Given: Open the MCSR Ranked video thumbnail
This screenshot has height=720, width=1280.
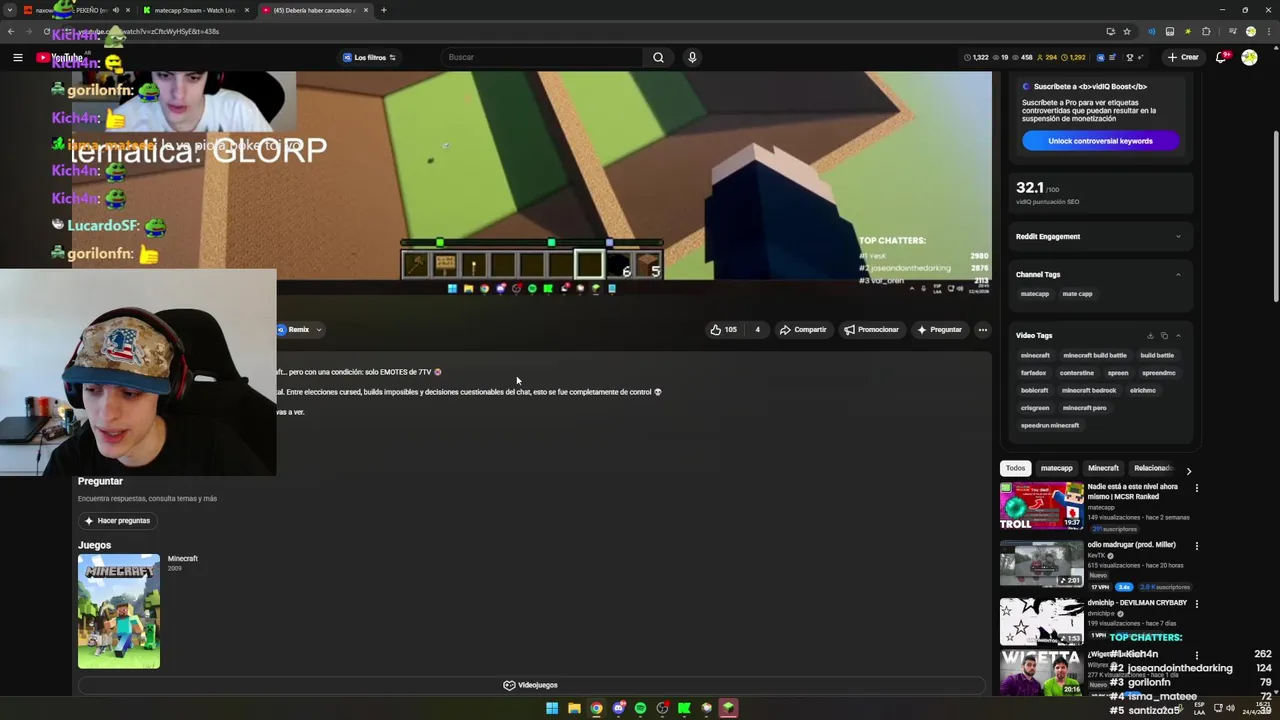Looking at the screenshot, I should tap(1041, 506).
